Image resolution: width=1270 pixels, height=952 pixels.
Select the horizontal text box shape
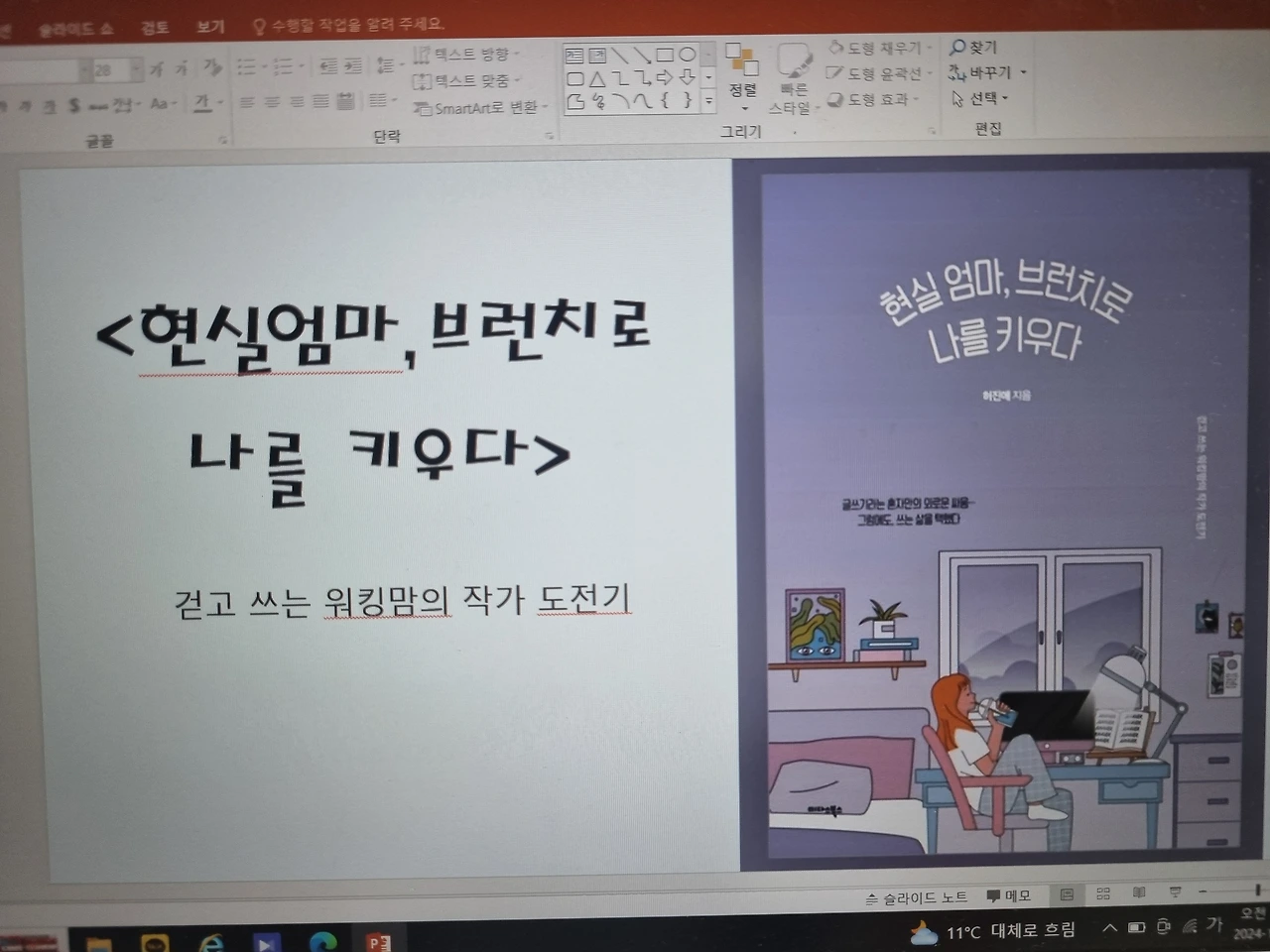click(x=574, y=56)
